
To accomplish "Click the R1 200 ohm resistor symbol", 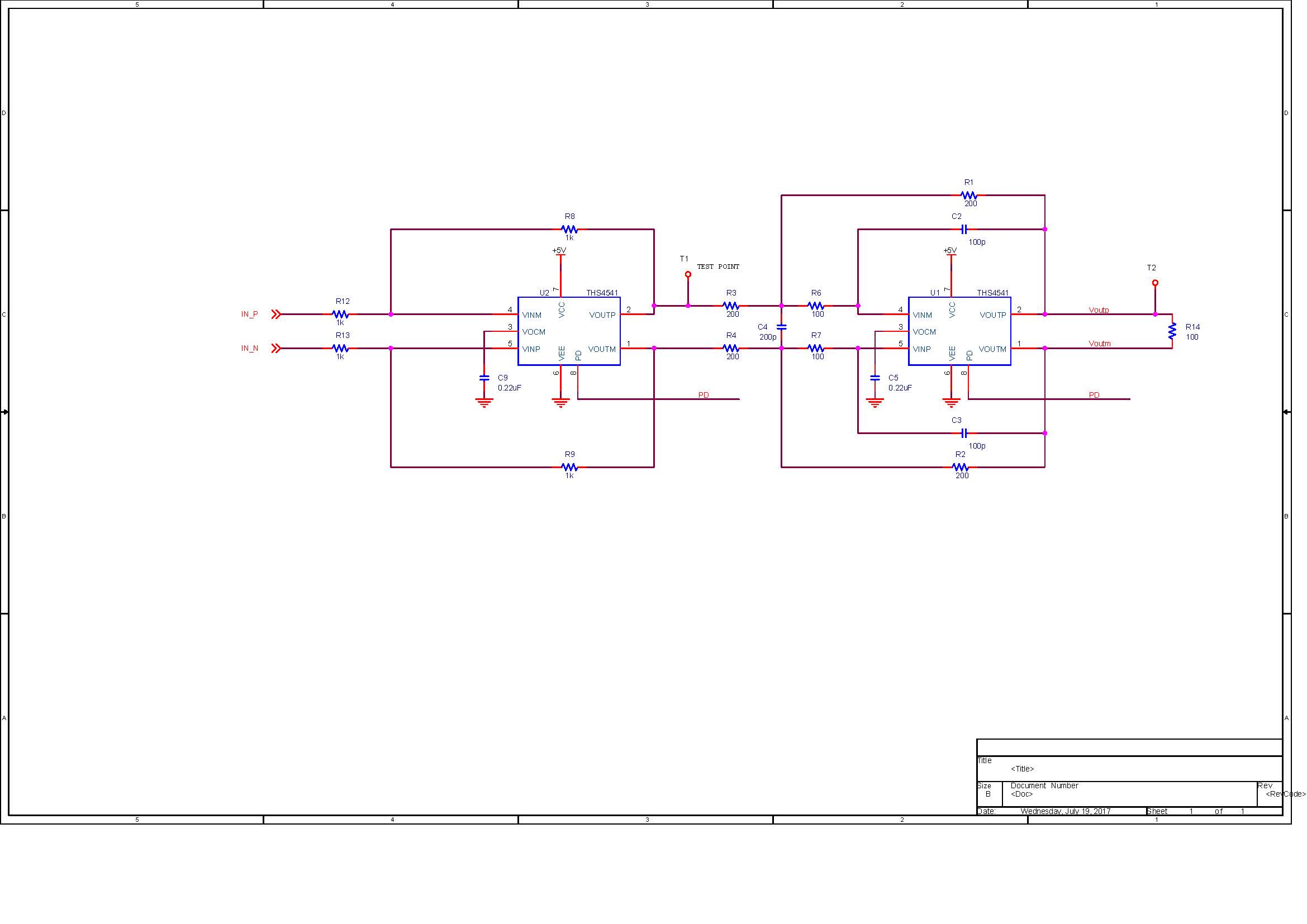I will click(969, 195).
